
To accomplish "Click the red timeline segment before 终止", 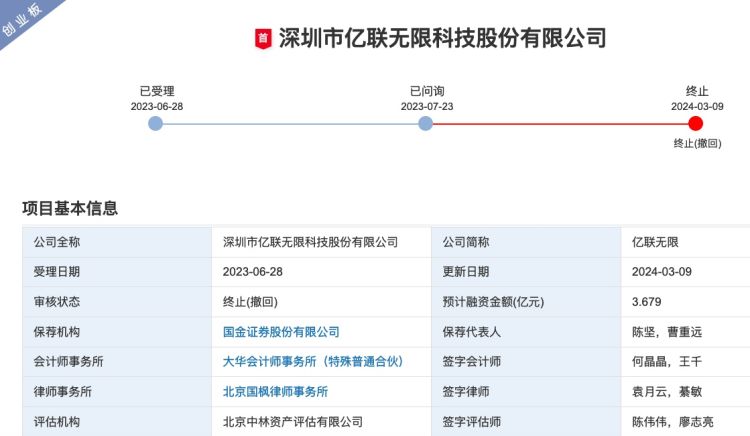I will pyautogui.click(x=560, y=124).
